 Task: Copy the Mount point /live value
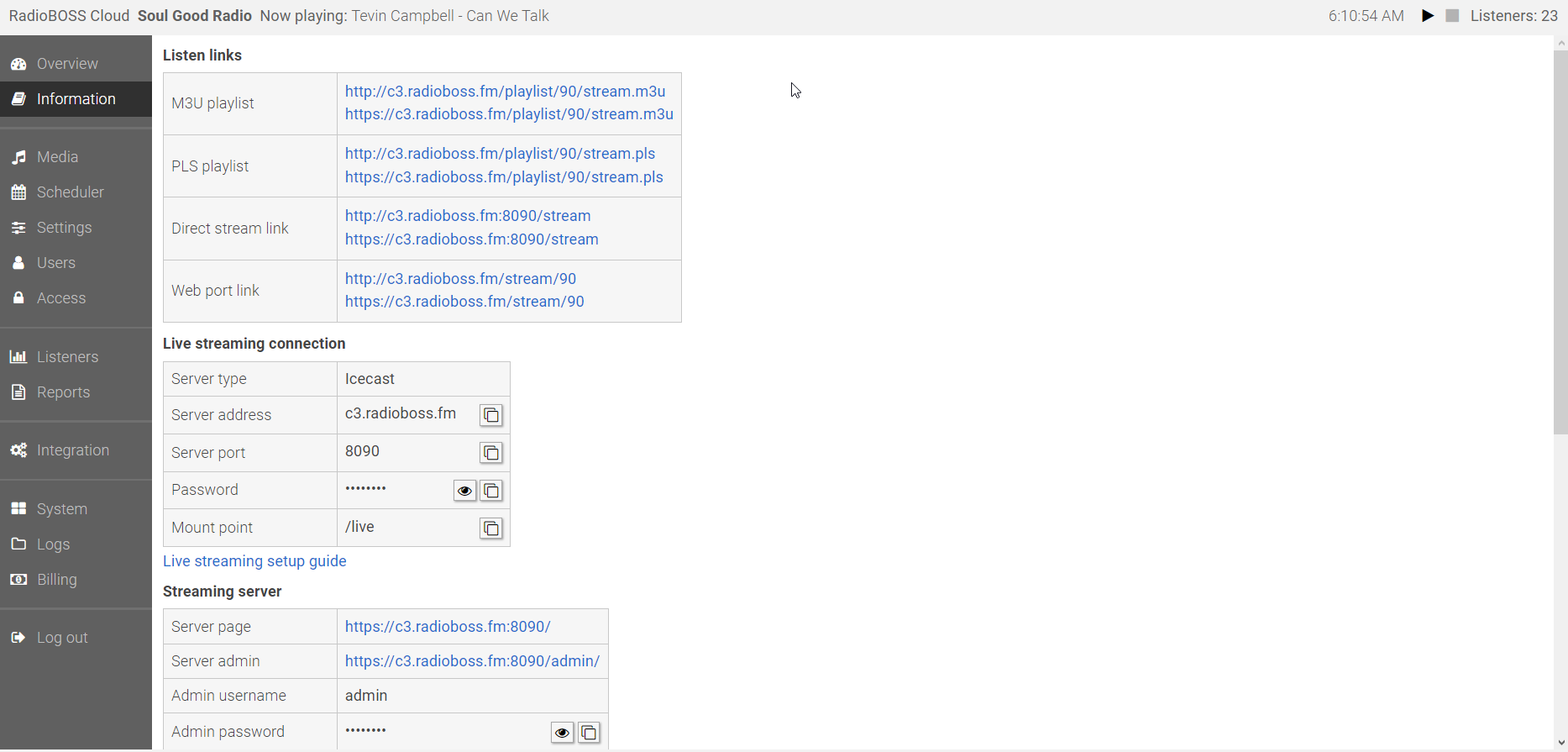coord(491,529)
